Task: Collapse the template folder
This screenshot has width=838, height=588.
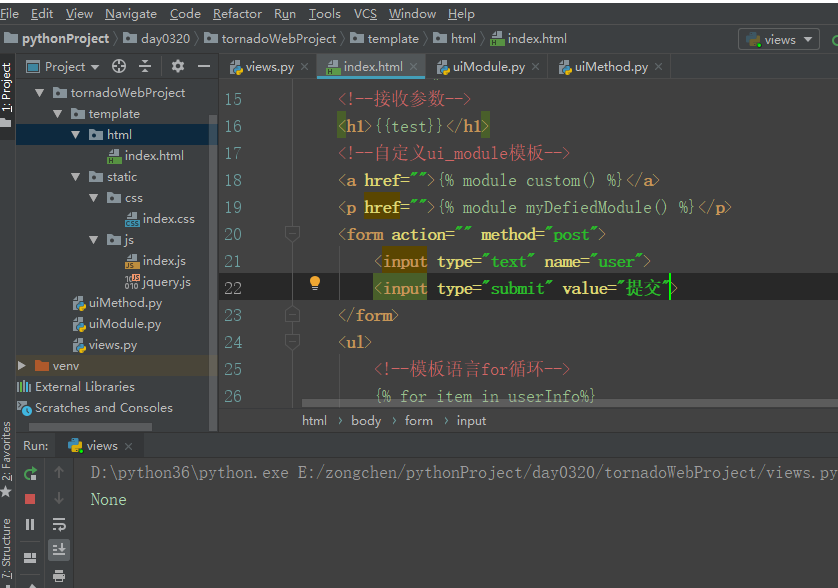Action: coord(57,114)
